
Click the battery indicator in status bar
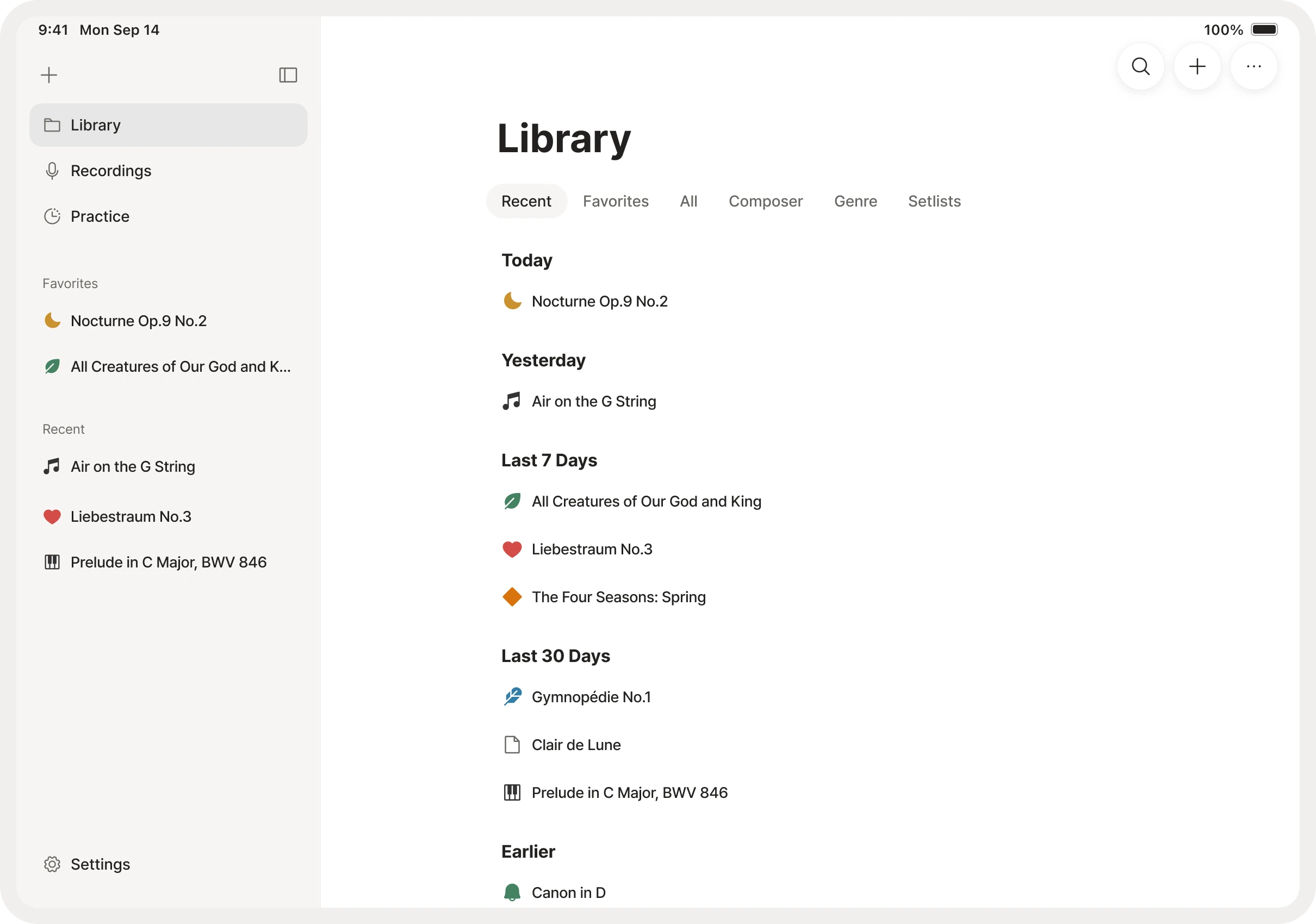click(x=1264, y=30)
